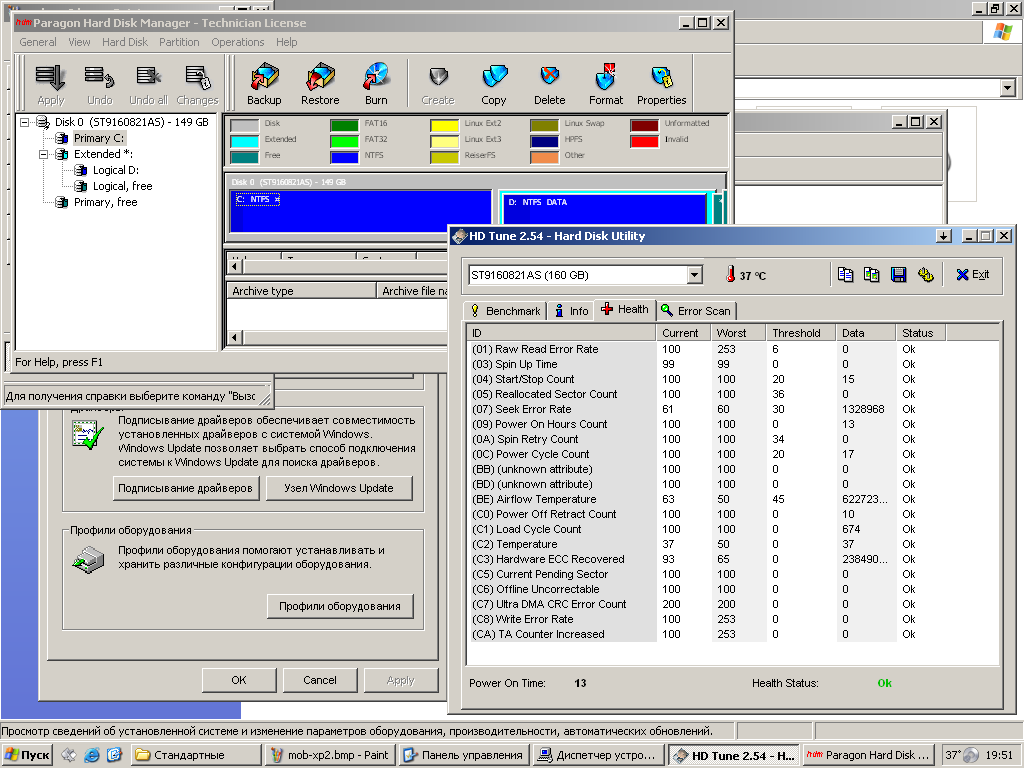Click the Format partition icon
This screenshot has width=1024, height=768.
tap(605, 77)
